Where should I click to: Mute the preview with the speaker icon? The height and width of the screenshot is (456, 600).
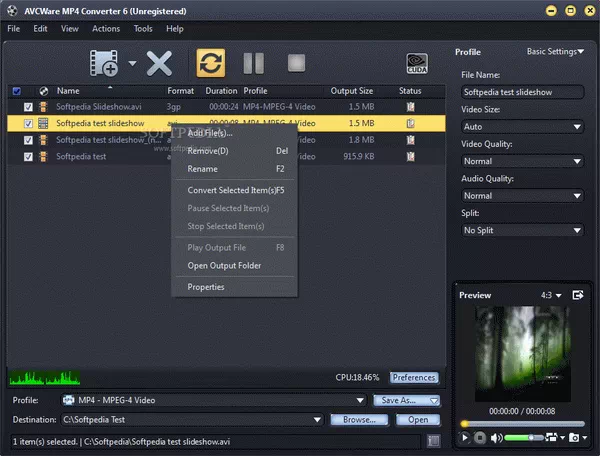[496, 438]
